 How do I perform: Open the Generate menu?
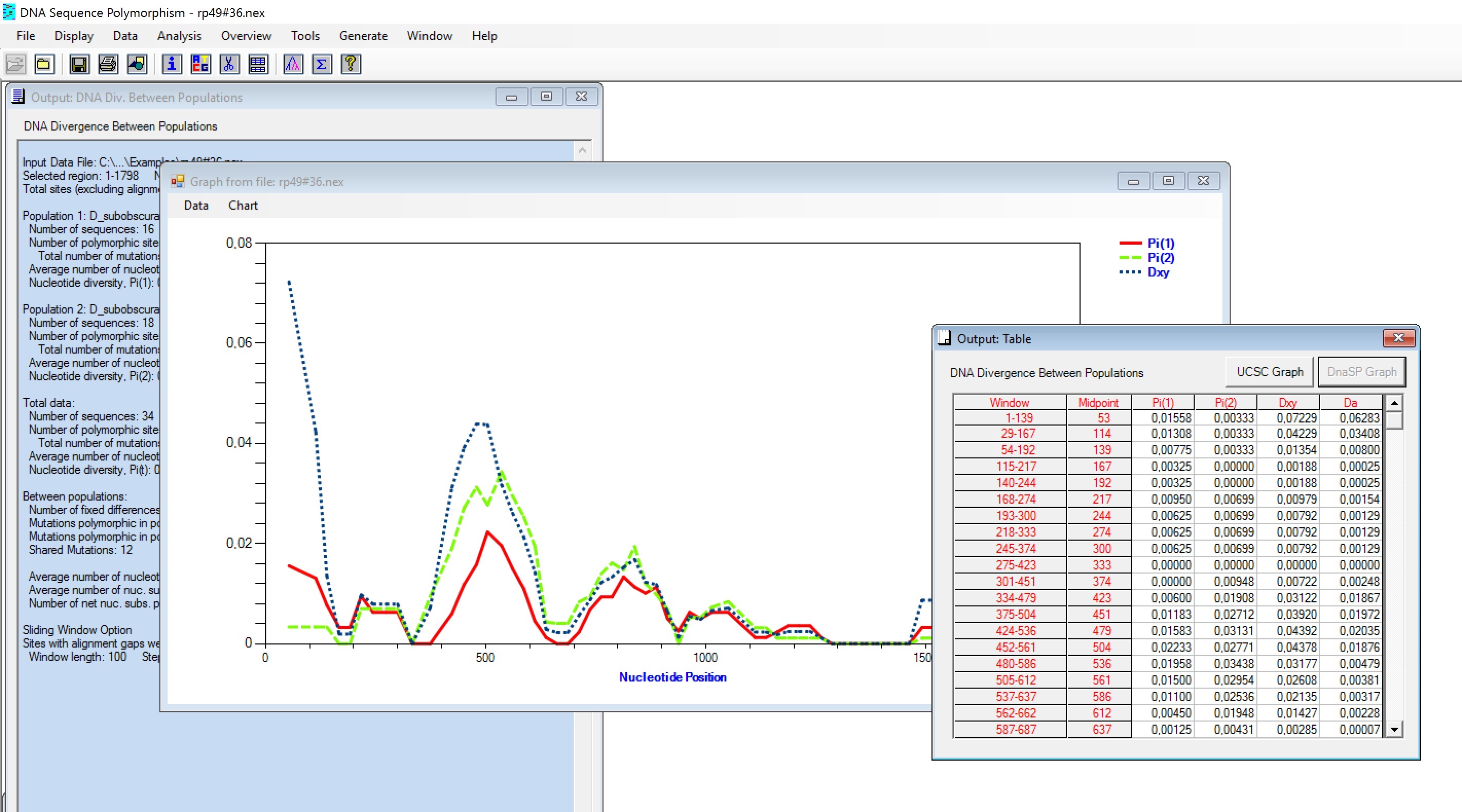pos(363,36)
